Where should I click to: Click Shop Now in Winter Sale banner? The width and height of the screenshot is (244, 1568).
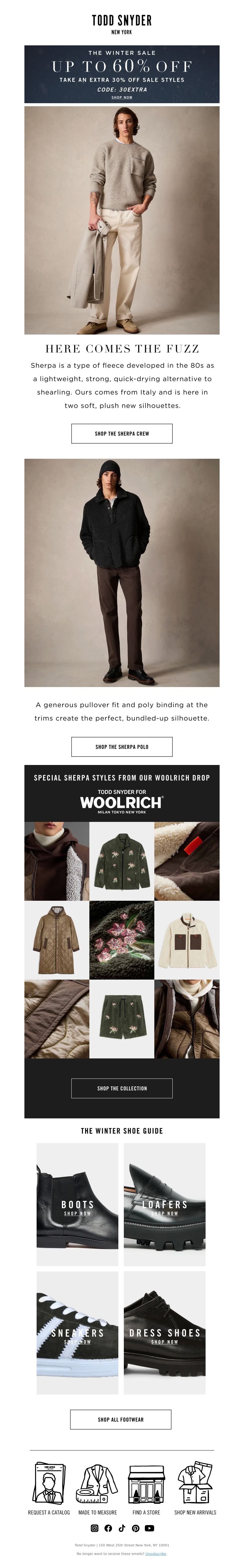[x=122, y=97]
